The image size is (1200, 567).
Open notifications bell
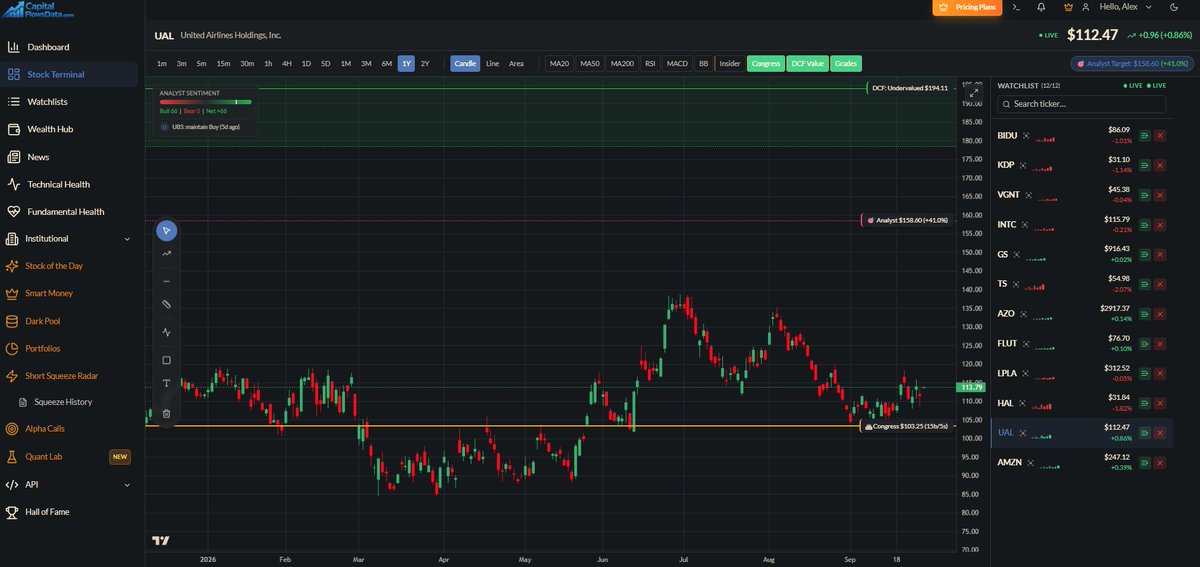1042,7
